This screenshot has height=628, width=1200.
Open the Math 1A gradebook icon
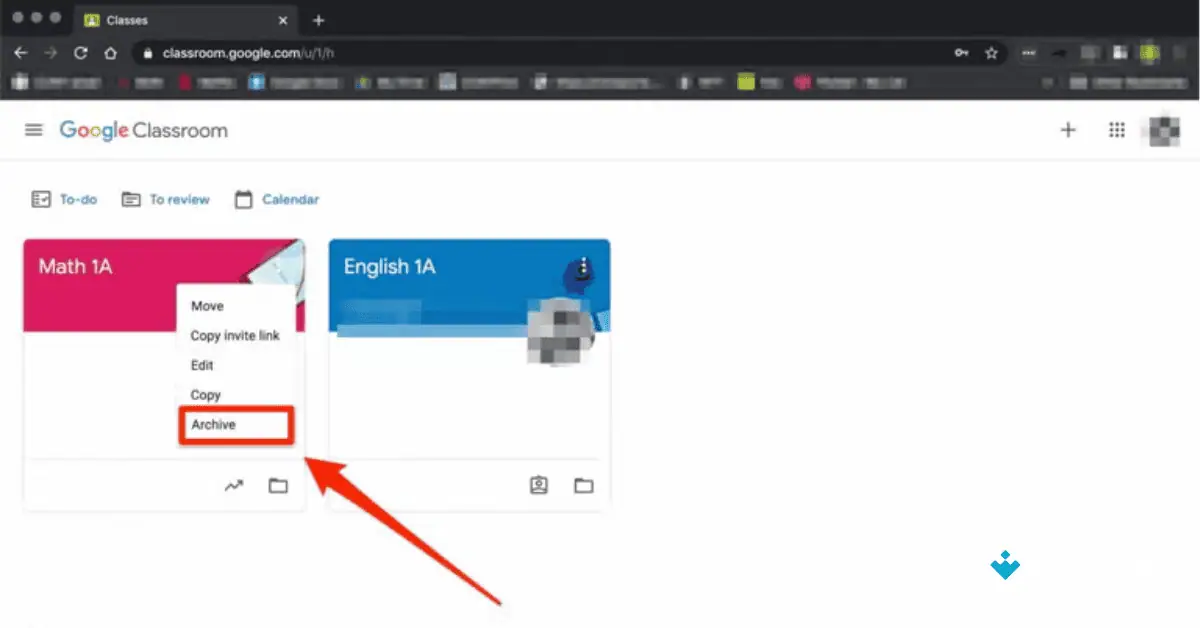(233, 486)
